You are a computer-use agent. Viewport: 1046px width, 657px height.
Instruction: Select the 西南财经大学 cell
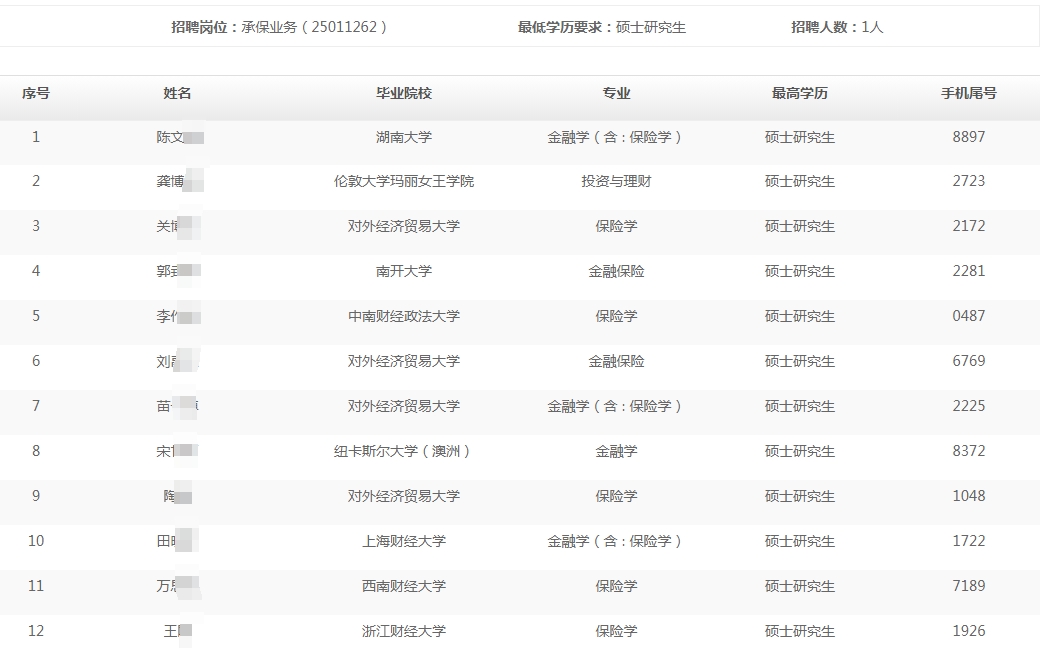(x=403, y=586)
